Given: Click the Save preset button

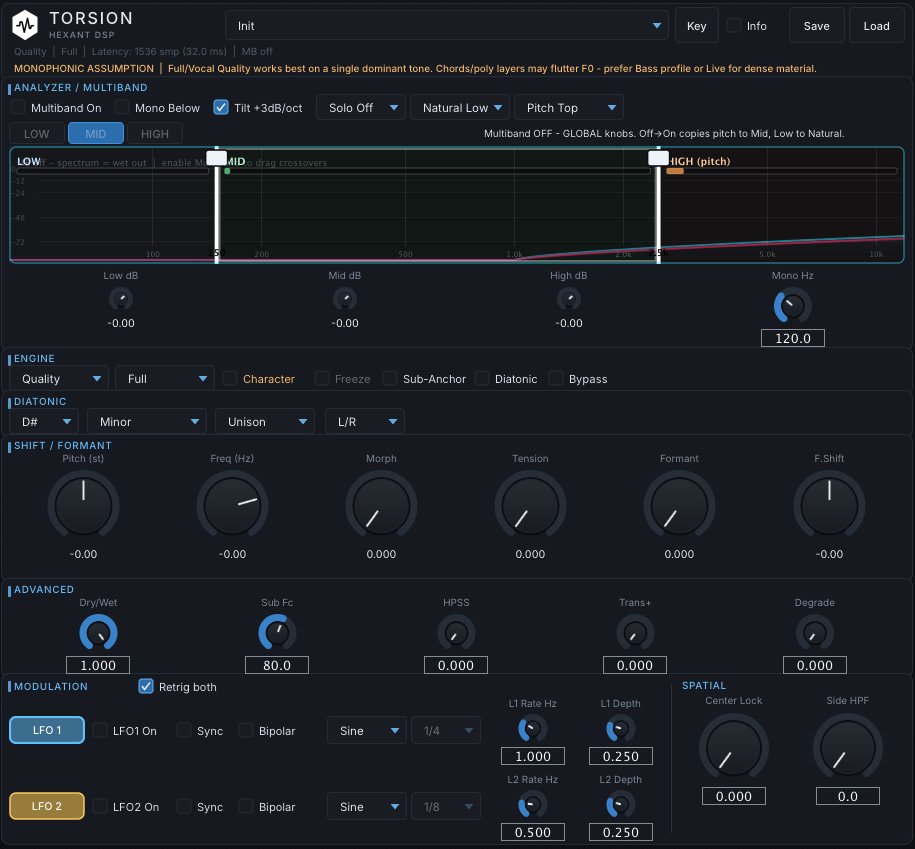Looking at the screenshot, I should pos(816,26).
